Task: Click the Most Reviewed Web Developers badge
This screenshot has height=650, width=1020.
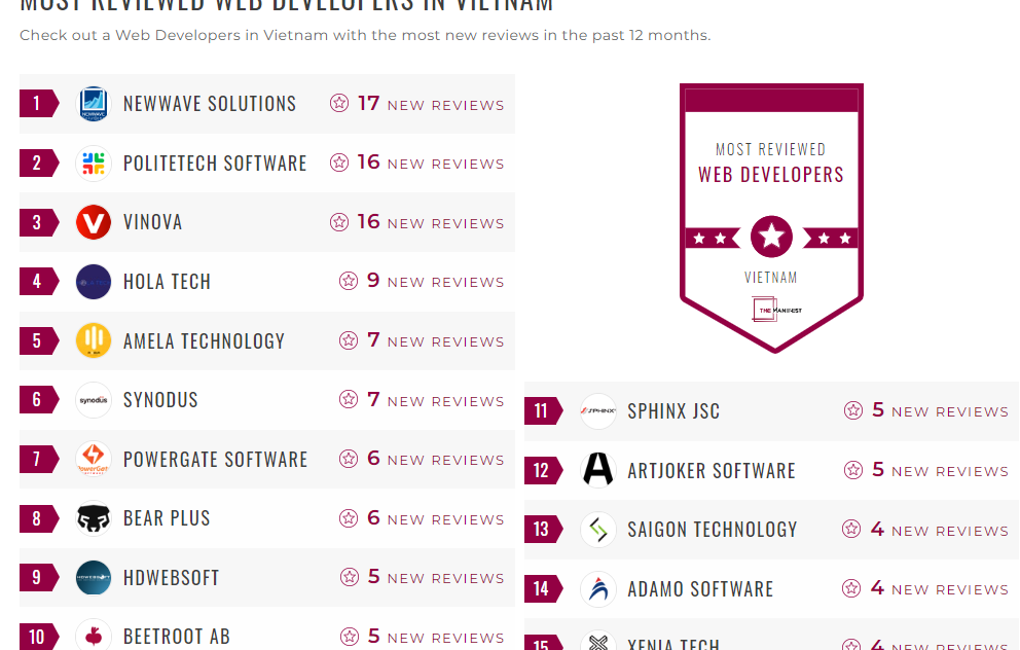Action: pos(771,217)
